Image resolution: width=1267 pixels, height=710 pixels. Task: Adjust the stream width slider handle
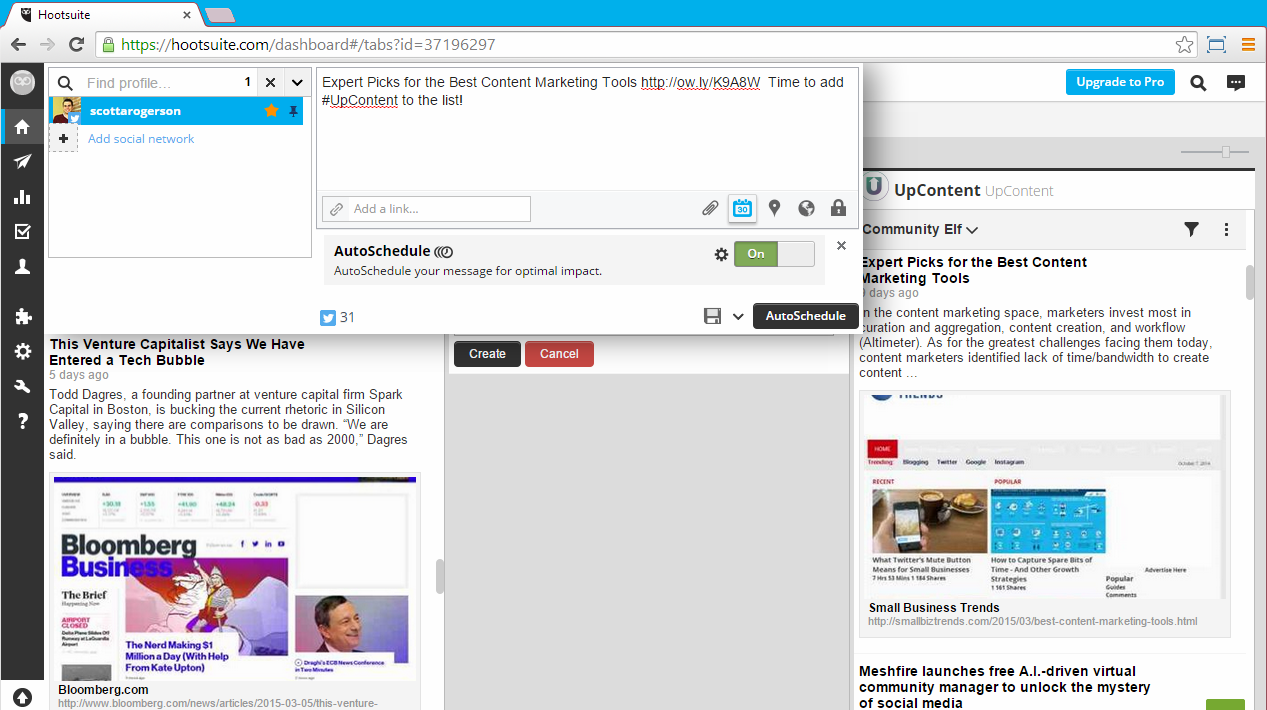point(1225,152)
